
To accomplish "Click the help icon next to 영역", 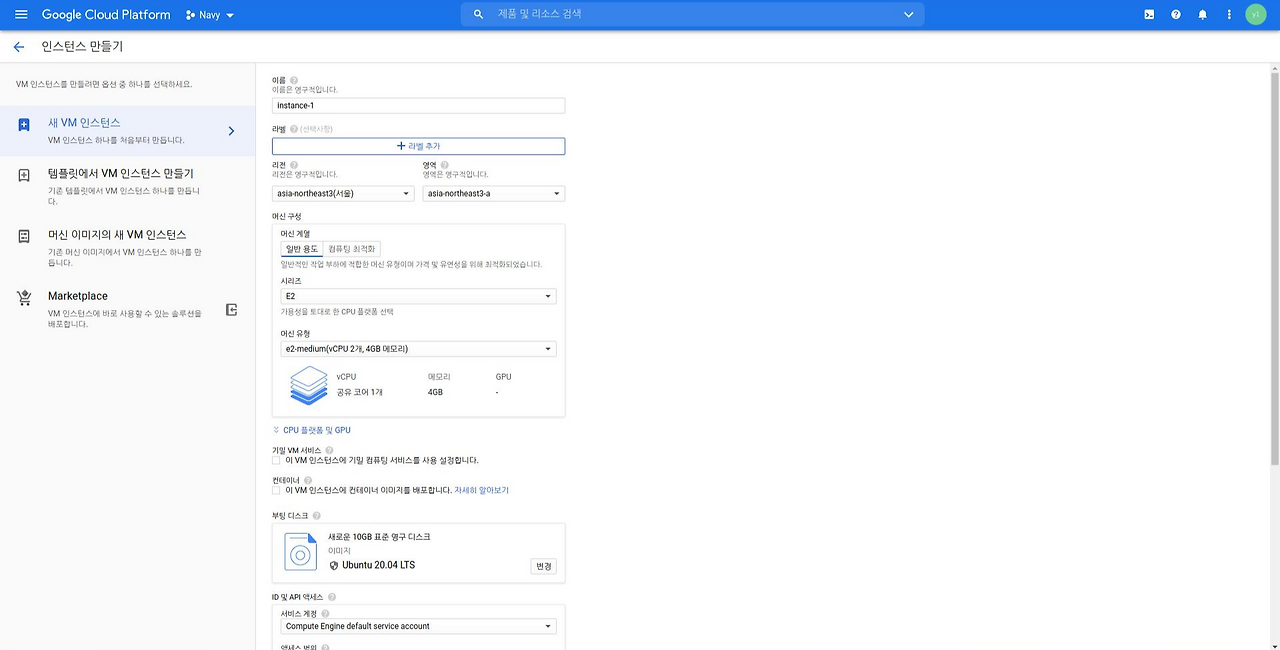I will [444, 165].
